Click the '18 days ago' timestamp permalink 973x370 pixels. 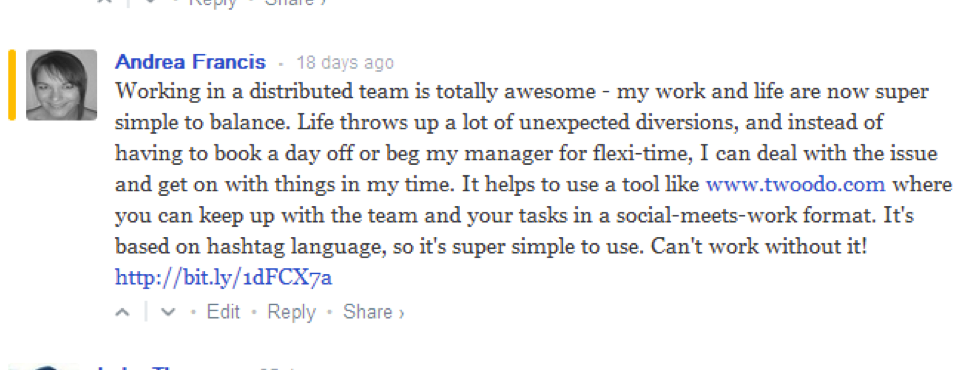point(344,63)
